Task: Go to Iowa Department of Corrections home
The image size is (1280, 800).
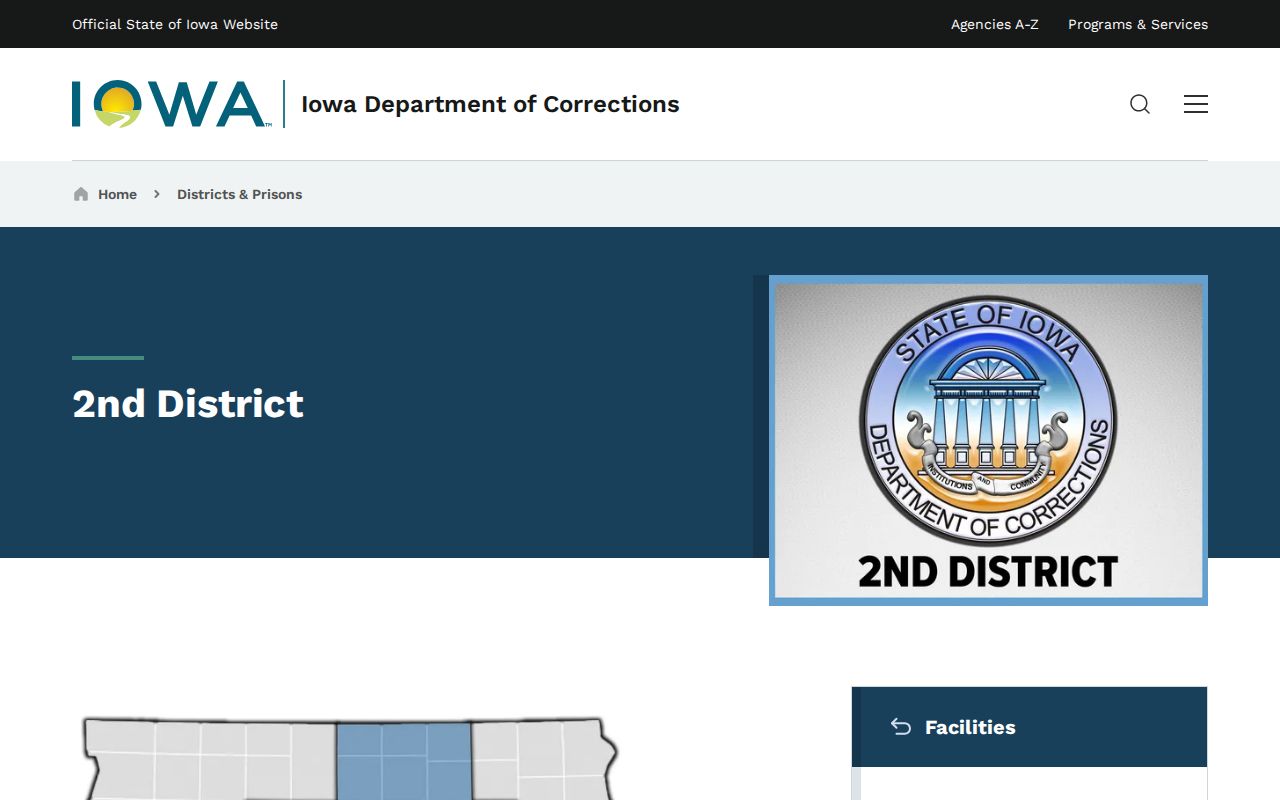Action: [x=490, y=104]
